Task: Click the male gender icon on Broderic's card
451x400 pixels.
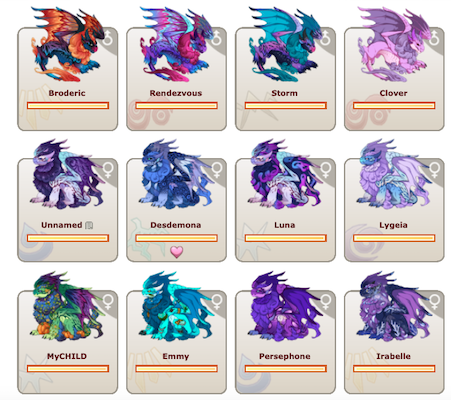Action: (x=108, y=38)
